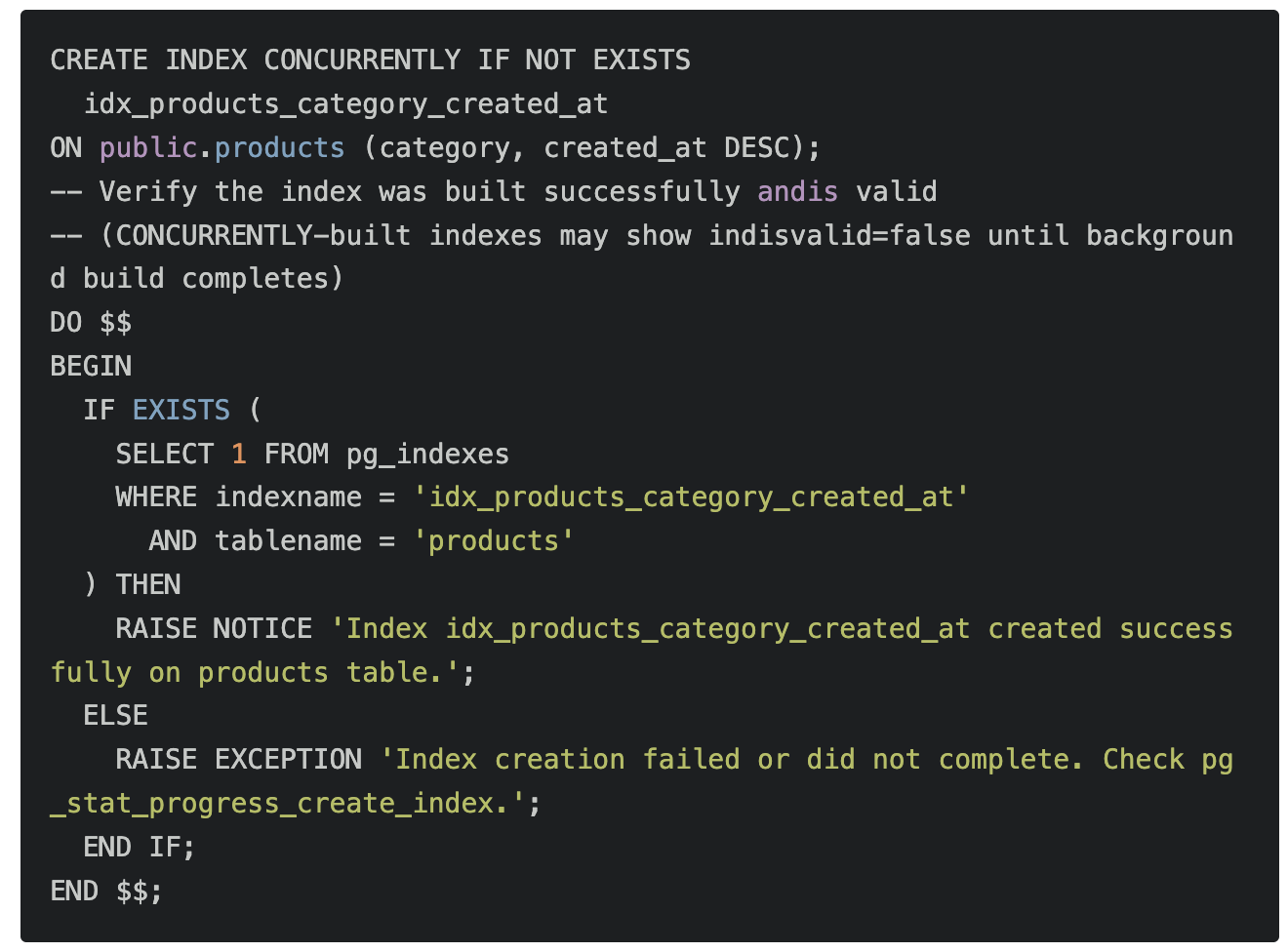This screenshot has height=952, width=1288.
Task: Click the green 'products' string literal
Action: [x=494, y=541]
